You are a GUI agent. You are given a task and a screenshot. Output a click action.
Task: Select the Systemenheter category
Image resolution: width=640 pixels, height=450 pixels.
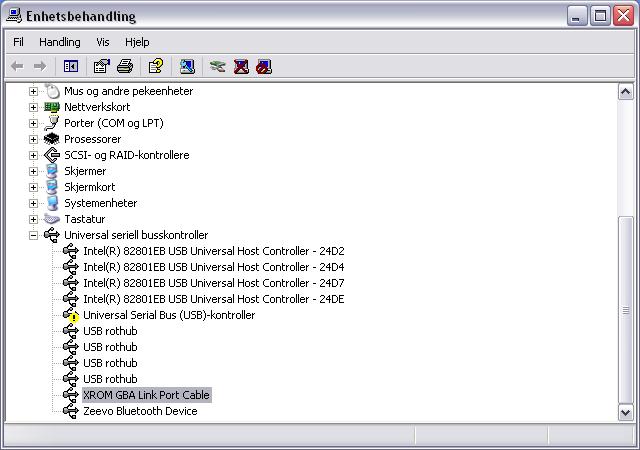click(x=101, y=203)
